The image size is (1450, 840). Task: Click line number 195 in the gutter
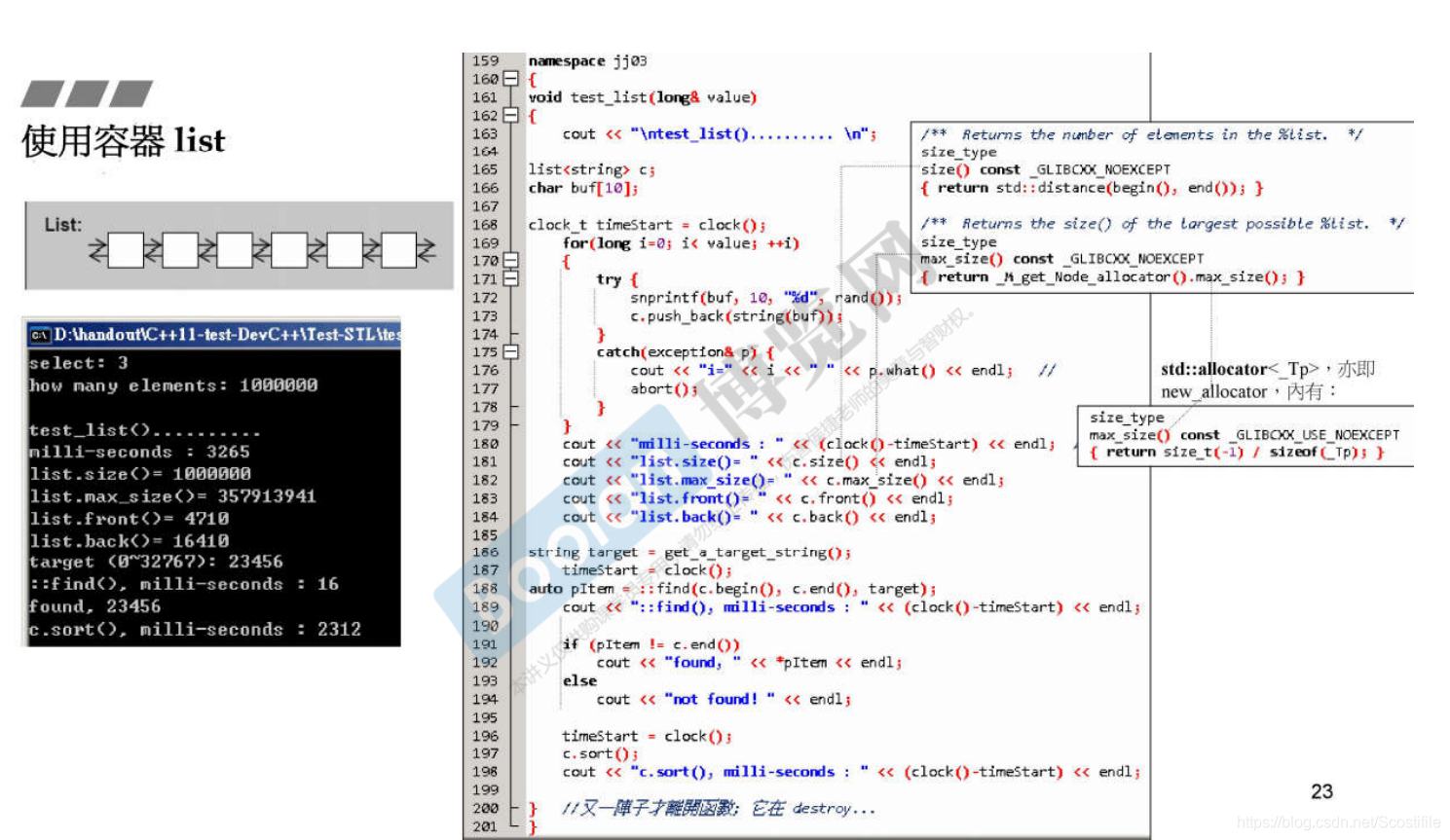(x=485, y=718)
